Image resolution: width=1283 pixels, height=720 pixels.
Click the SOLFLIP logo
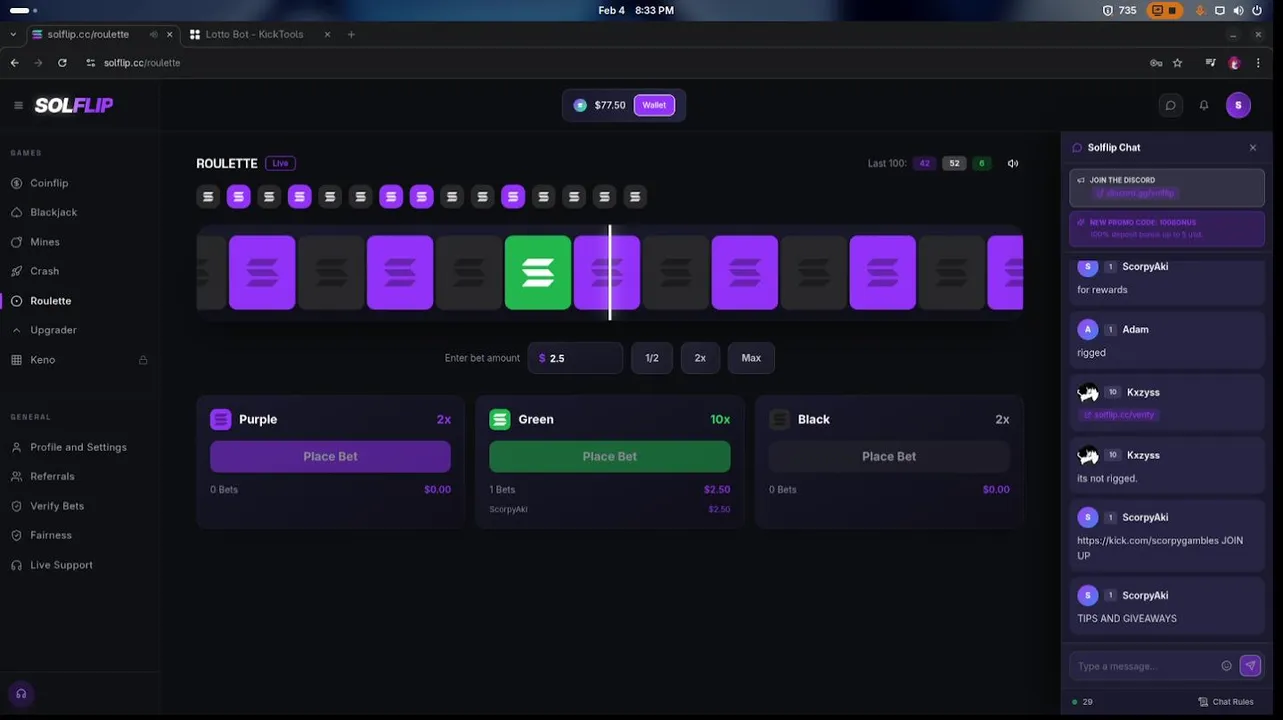[74, 105]
